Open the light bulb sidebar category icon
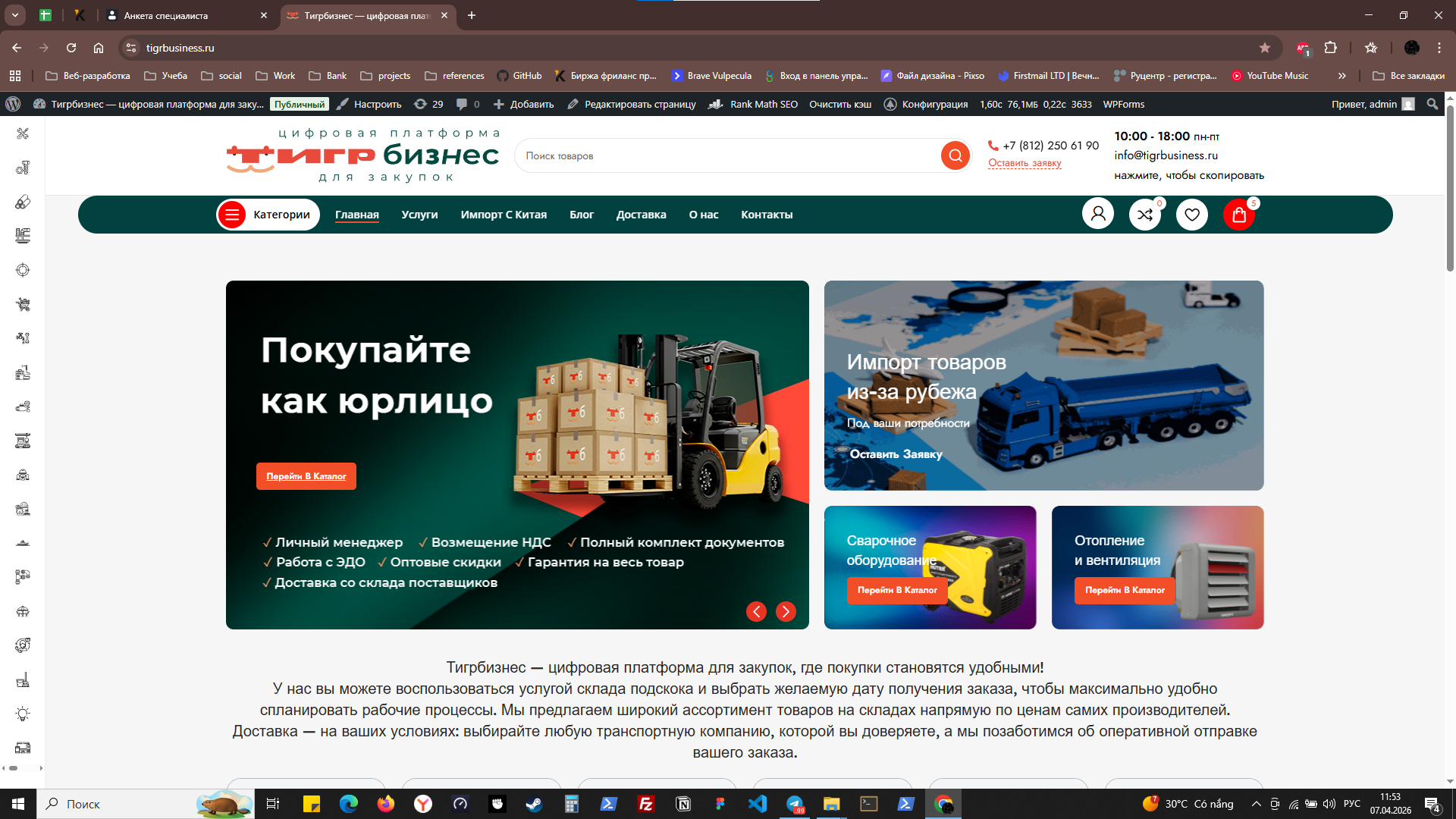 23,714
